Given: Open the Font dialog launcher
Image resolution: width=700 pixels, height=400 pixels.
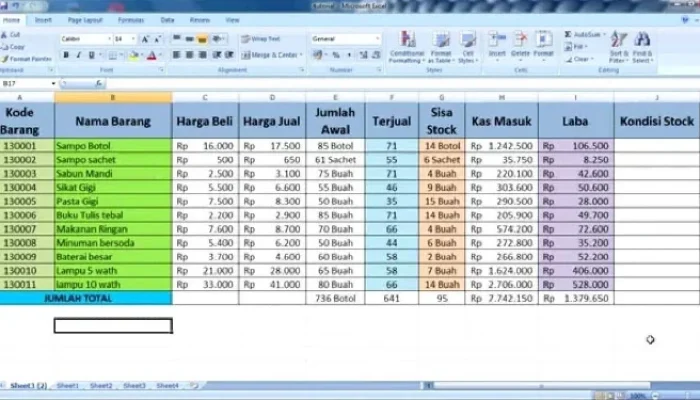Looking at the screenshot, I should (x=161, y=70).
